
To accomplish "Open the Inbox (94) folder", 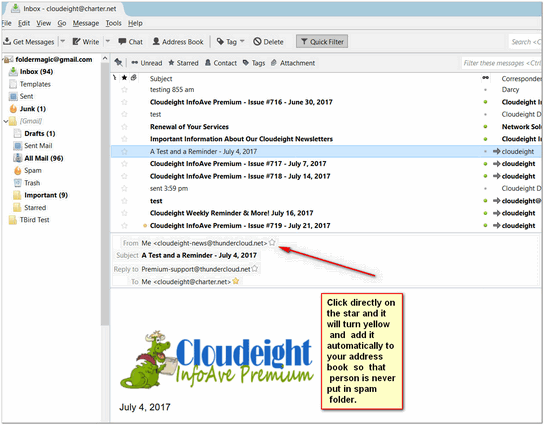I will pyautogui.click(x=36, y=72).
